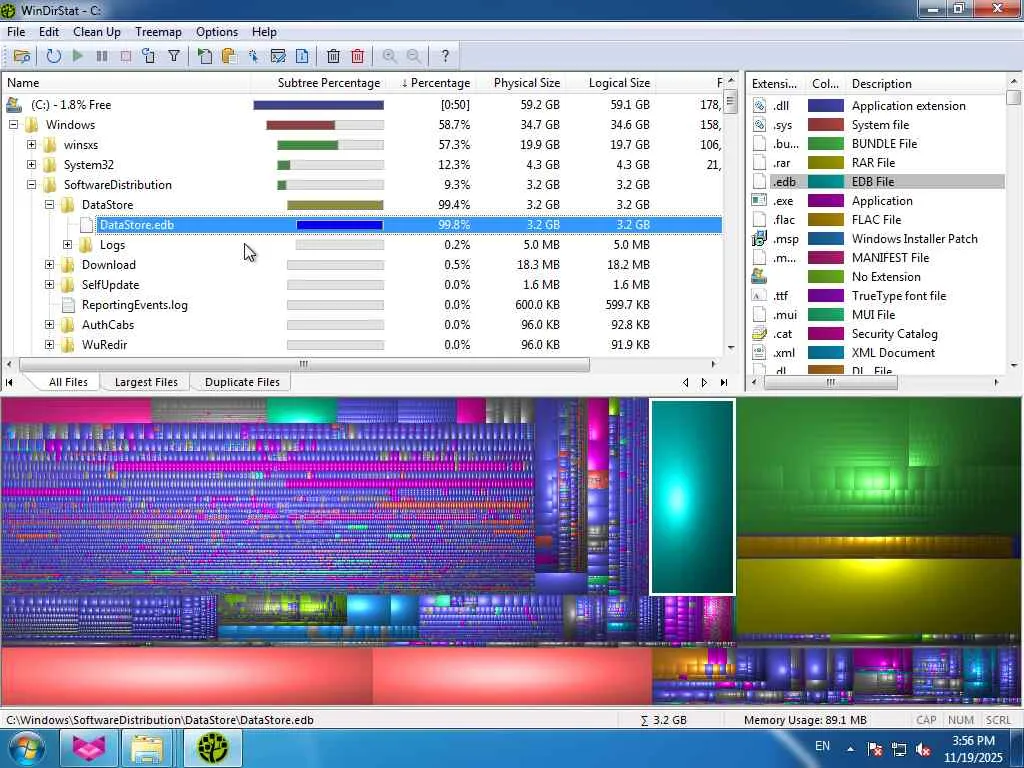This screenshot has height=768, width=1024.
Task: Click the .dll extension file icon
Action: pyautogui.click(x=759, y=105)
